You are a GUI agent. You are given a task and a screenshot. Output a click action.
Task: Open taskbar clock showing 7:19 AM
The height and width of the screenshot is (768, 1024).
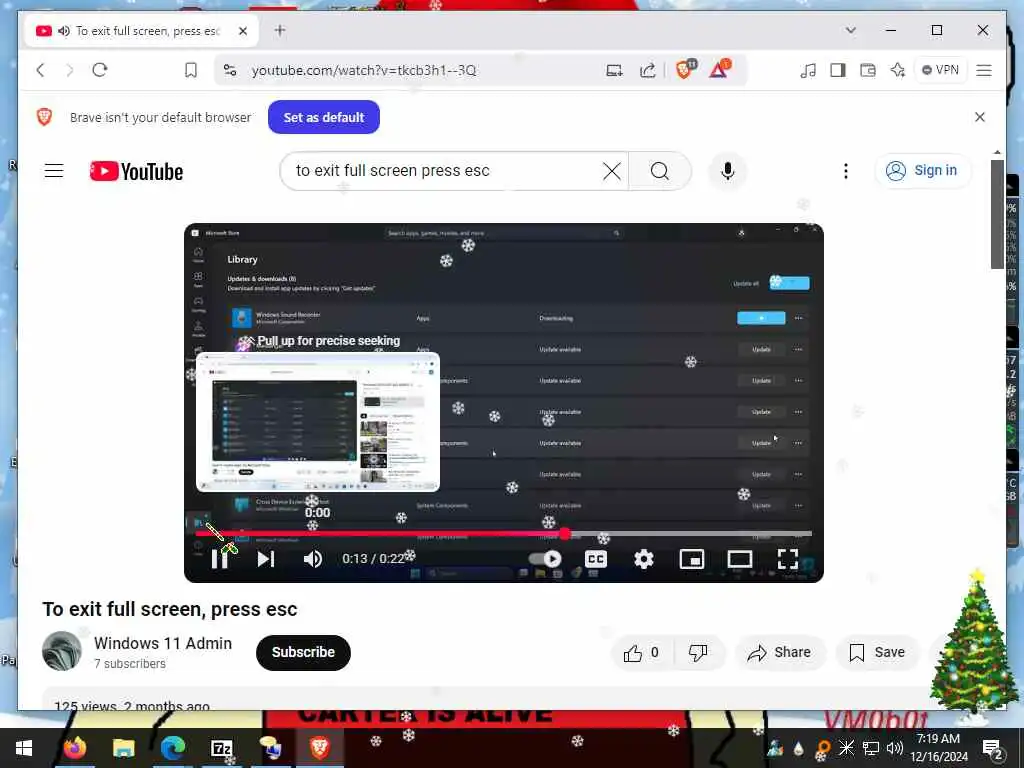(x=938, y=748)
